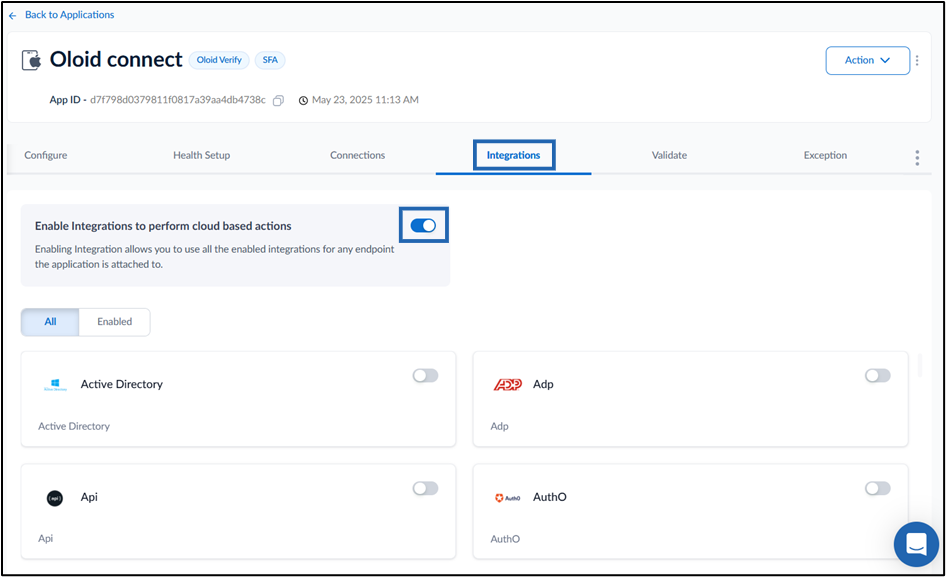946x577 pixels.
Task: Click the Auth0 logo
Action: point(507,498)
